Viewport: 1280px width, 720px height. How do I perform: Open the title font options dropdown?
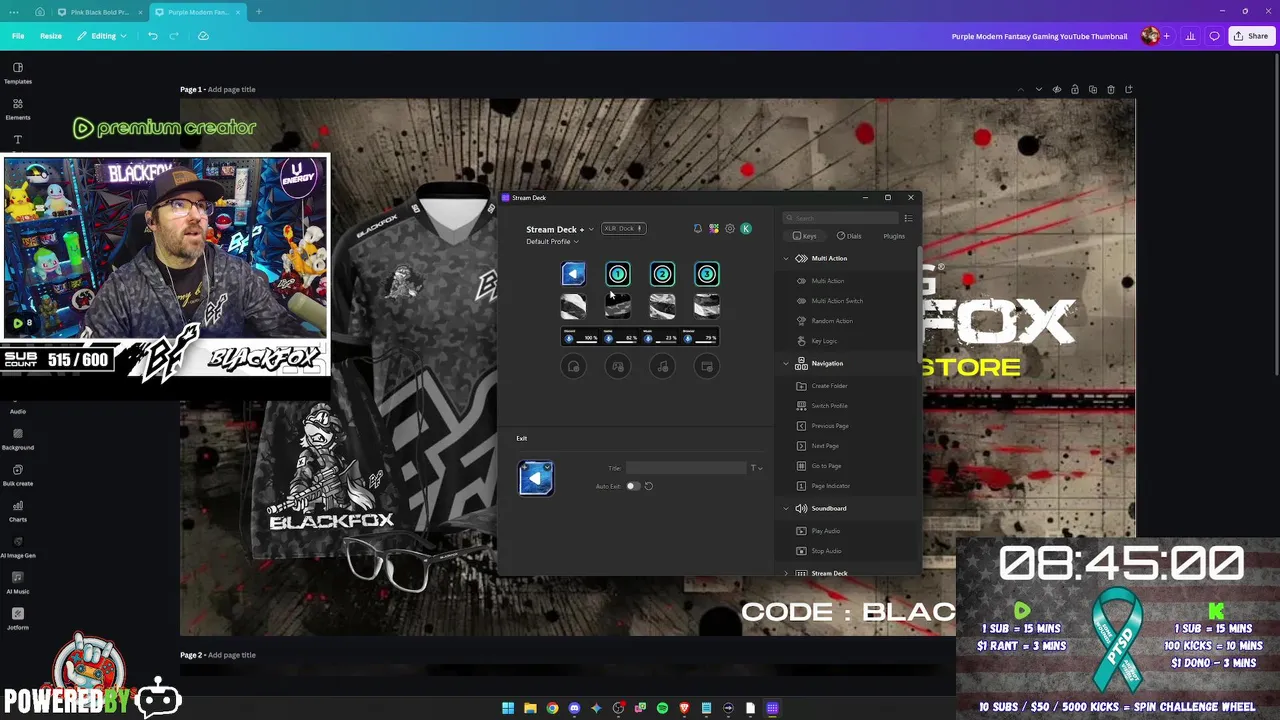[x=756, y=468]
